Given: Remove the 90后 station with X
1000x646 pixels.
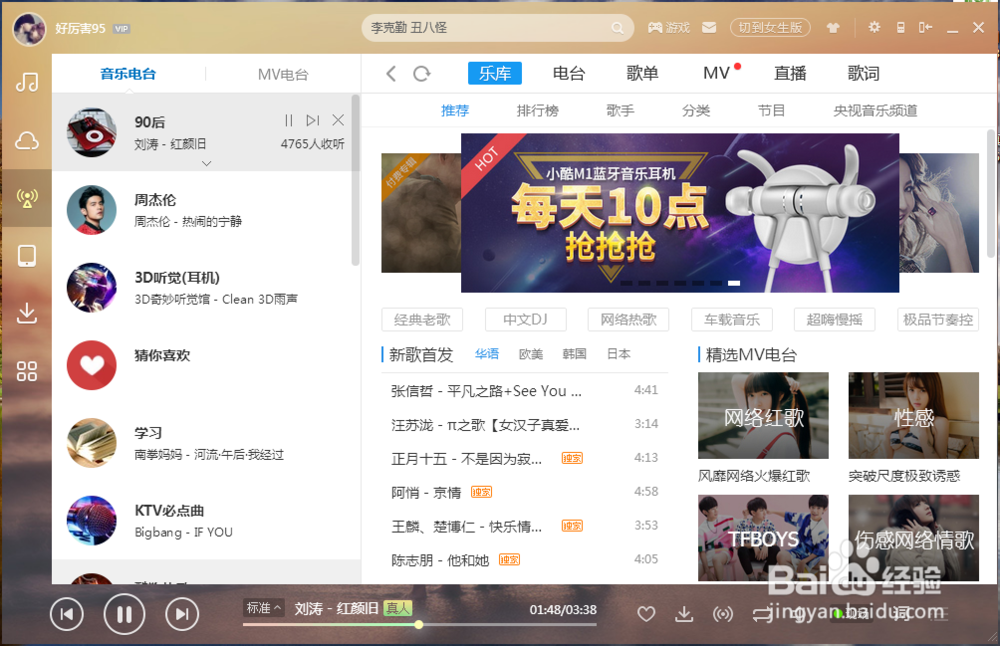Looking at the screenshot, I should click(x=338, y=120).
